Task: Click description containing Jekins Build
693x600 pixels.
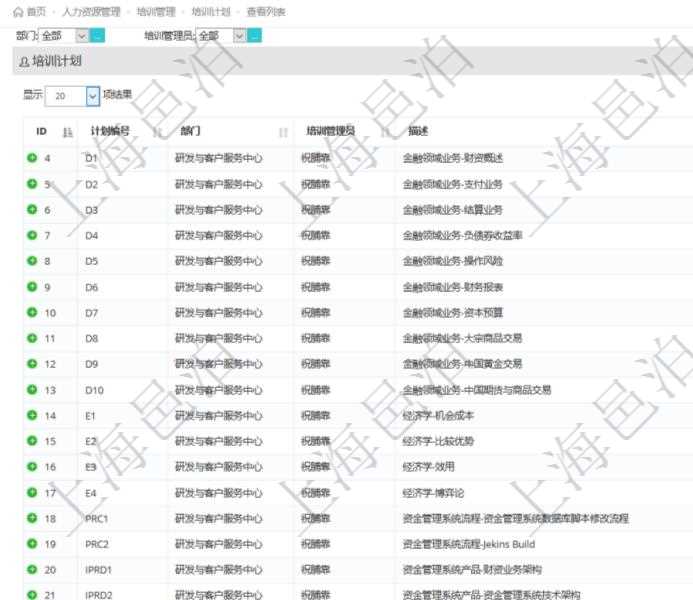Action: click(x=468, y=544)
